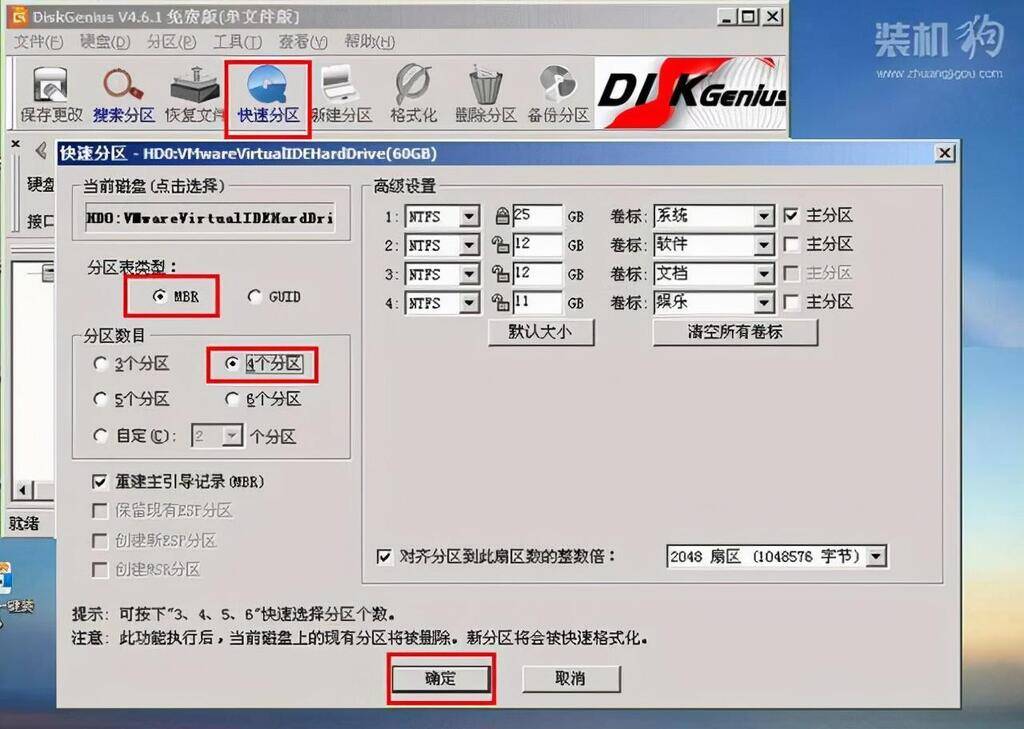1024x729 pixels.
Task: Enable 主分区 checkbox for partition 2
Action: pos(791,244)
